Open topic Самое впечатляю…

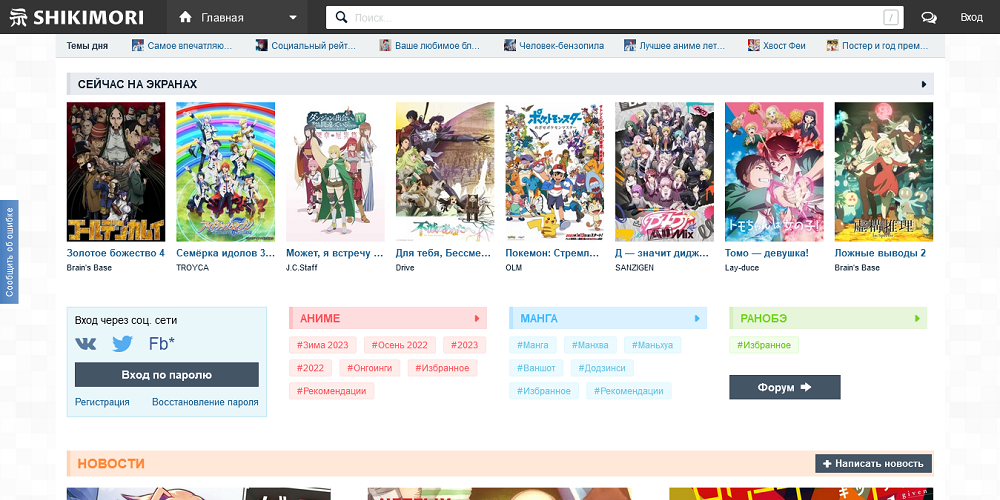[x=189, y=45]
